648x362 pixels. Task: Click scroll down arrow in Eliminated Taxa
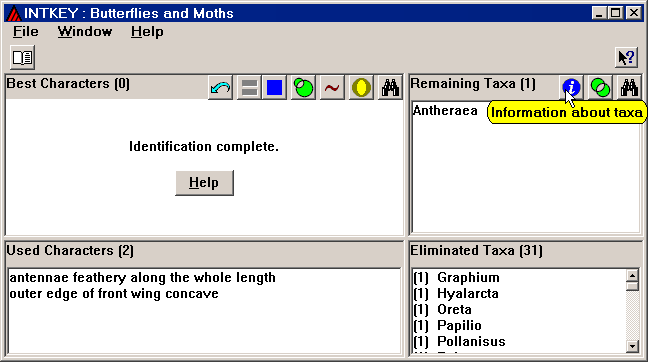coord(632,346)
